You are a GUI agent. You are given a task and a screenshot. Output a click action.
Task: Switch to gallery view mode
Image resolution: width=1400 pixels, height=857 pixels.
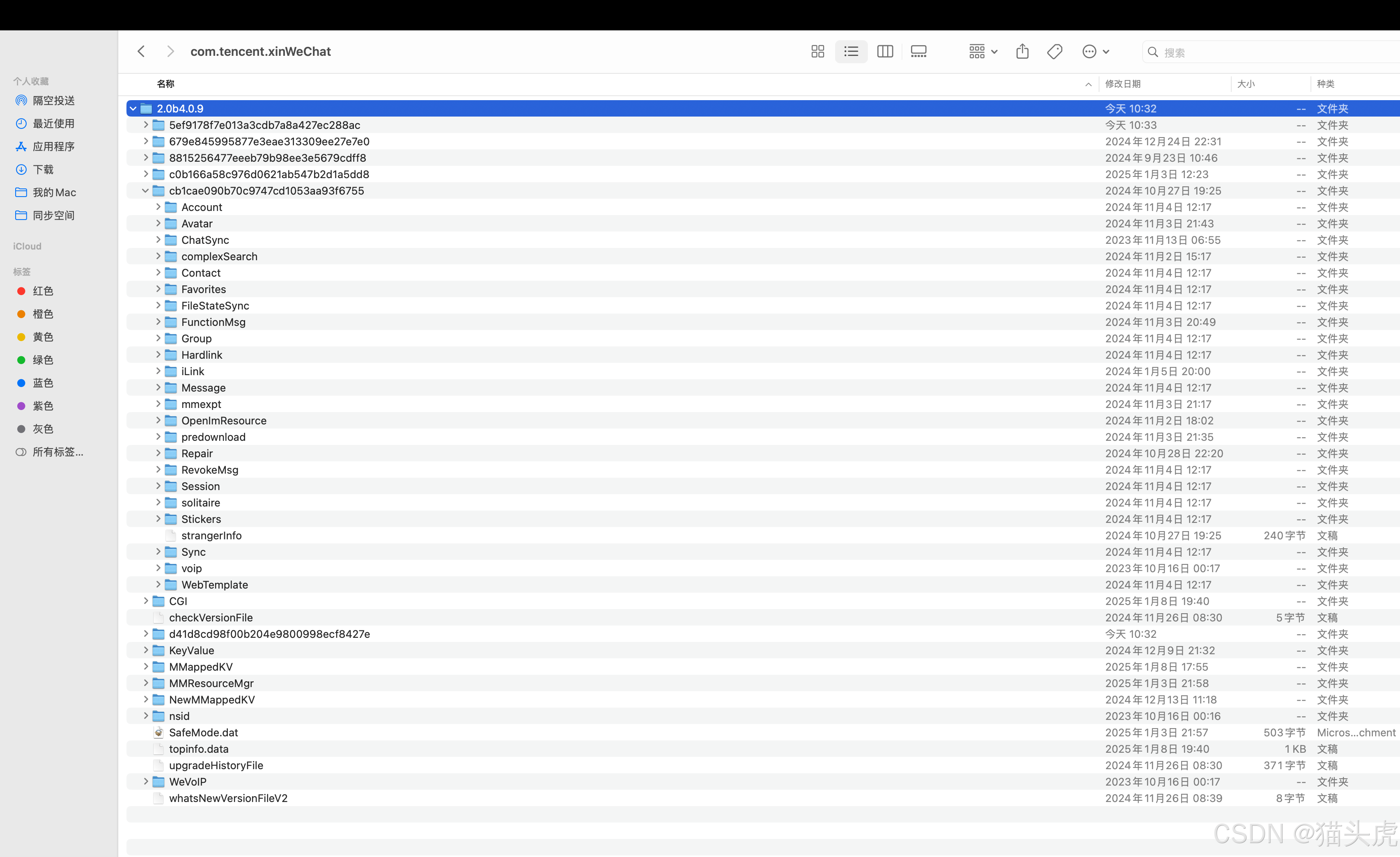[x=918, y=52]
